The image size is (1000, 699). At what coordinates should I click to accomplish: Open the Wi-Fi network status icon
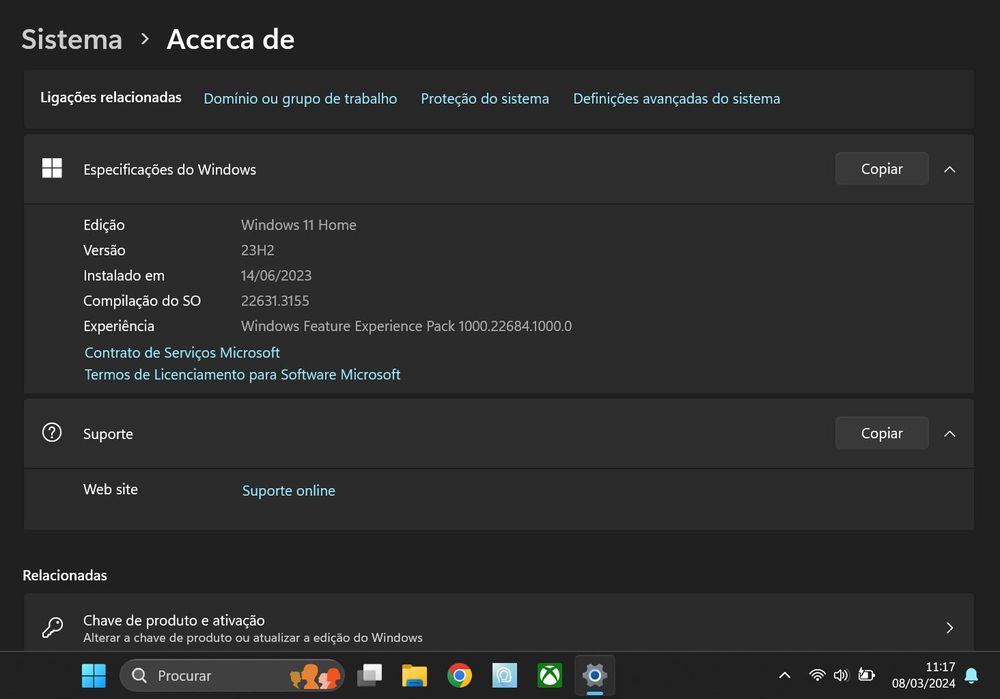[x=817, y=675]
